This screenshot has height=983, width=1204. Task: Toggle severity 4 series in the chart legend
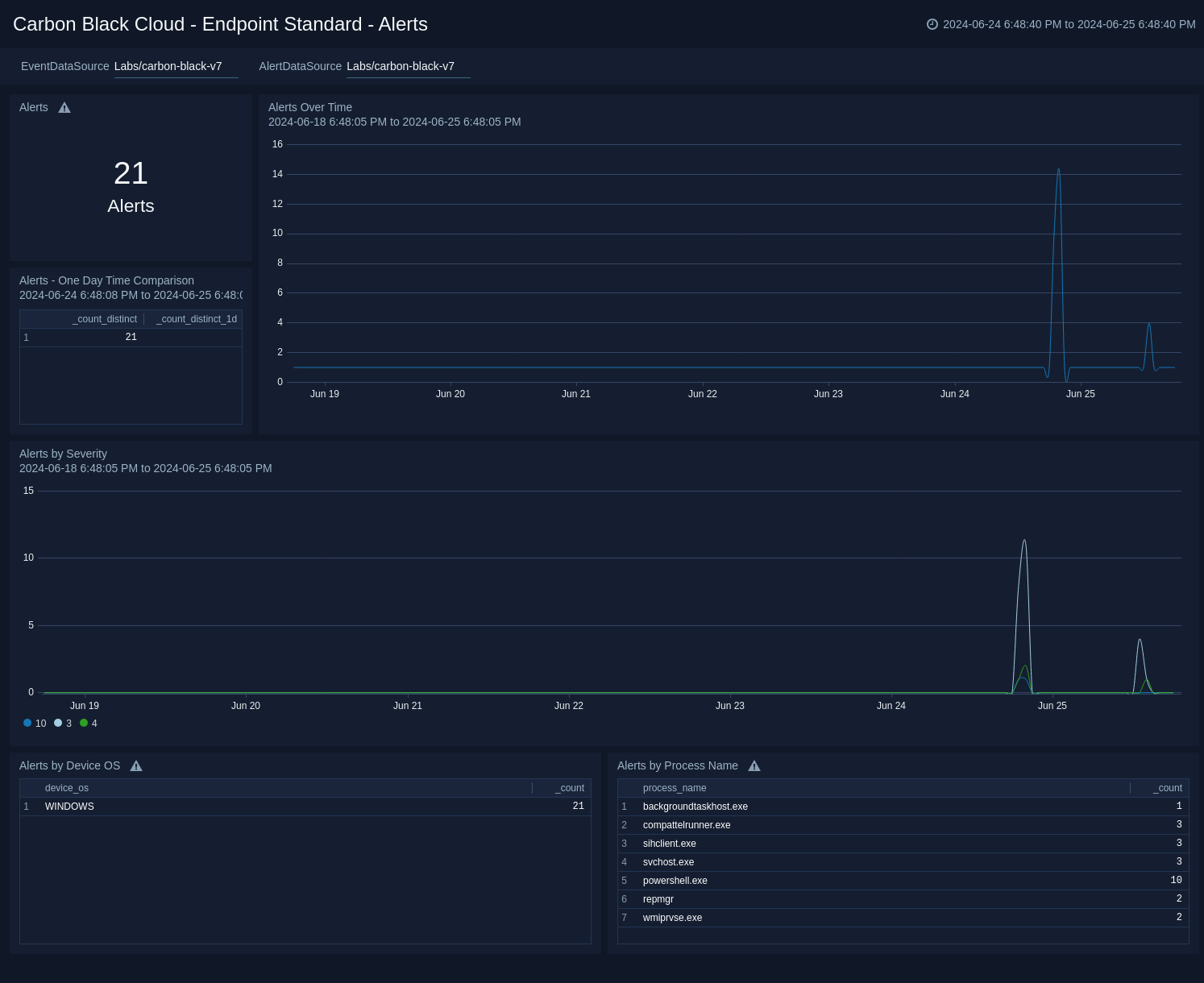click(x=89, y=723)
